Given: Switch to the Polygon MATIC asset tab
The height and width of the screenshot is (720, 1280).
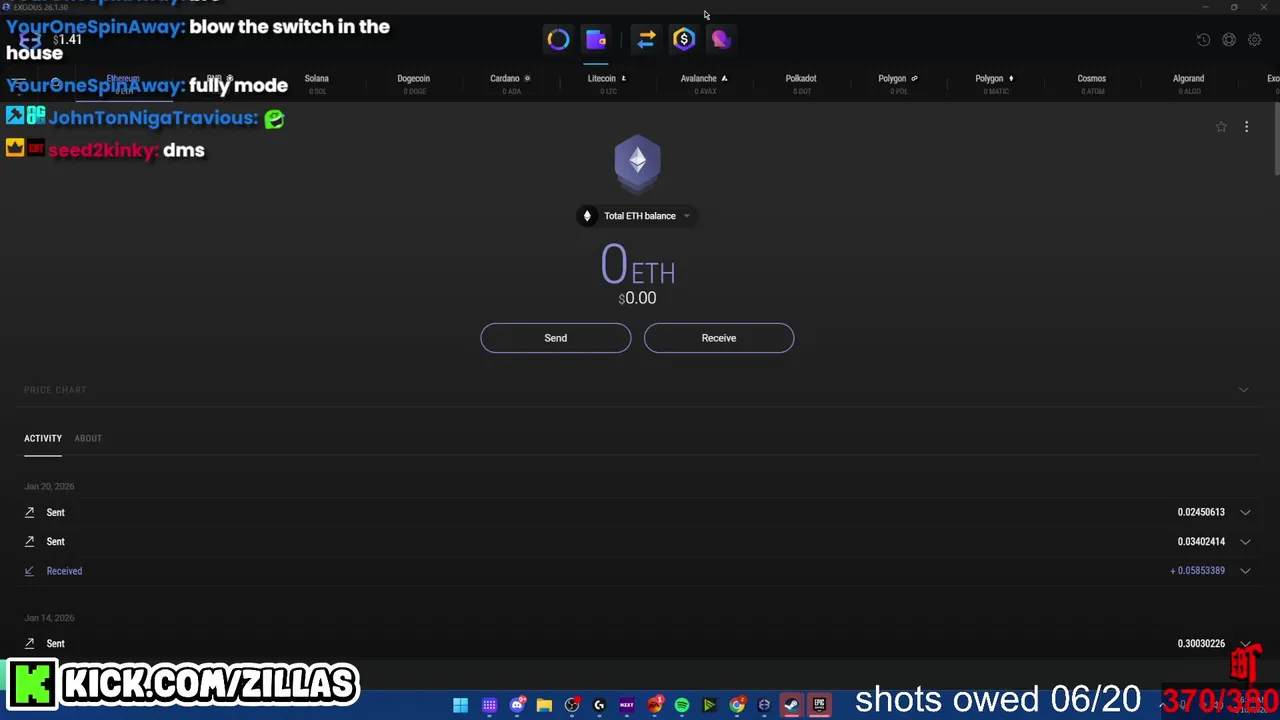Looking at the screenshot, I should tap(995, 84).
